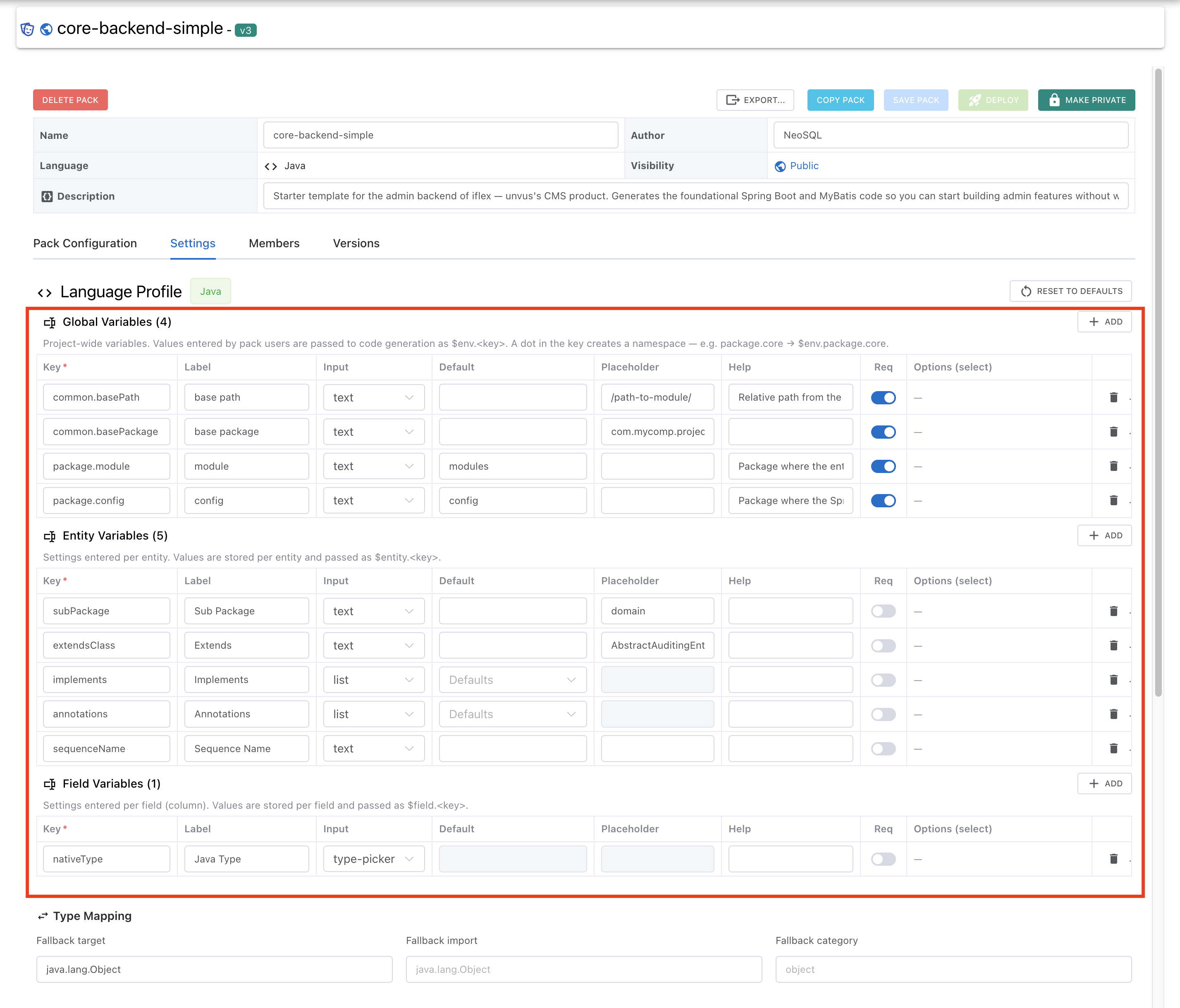
Task: Click the globe icon next to Public
Action: [x=780, y=166]
